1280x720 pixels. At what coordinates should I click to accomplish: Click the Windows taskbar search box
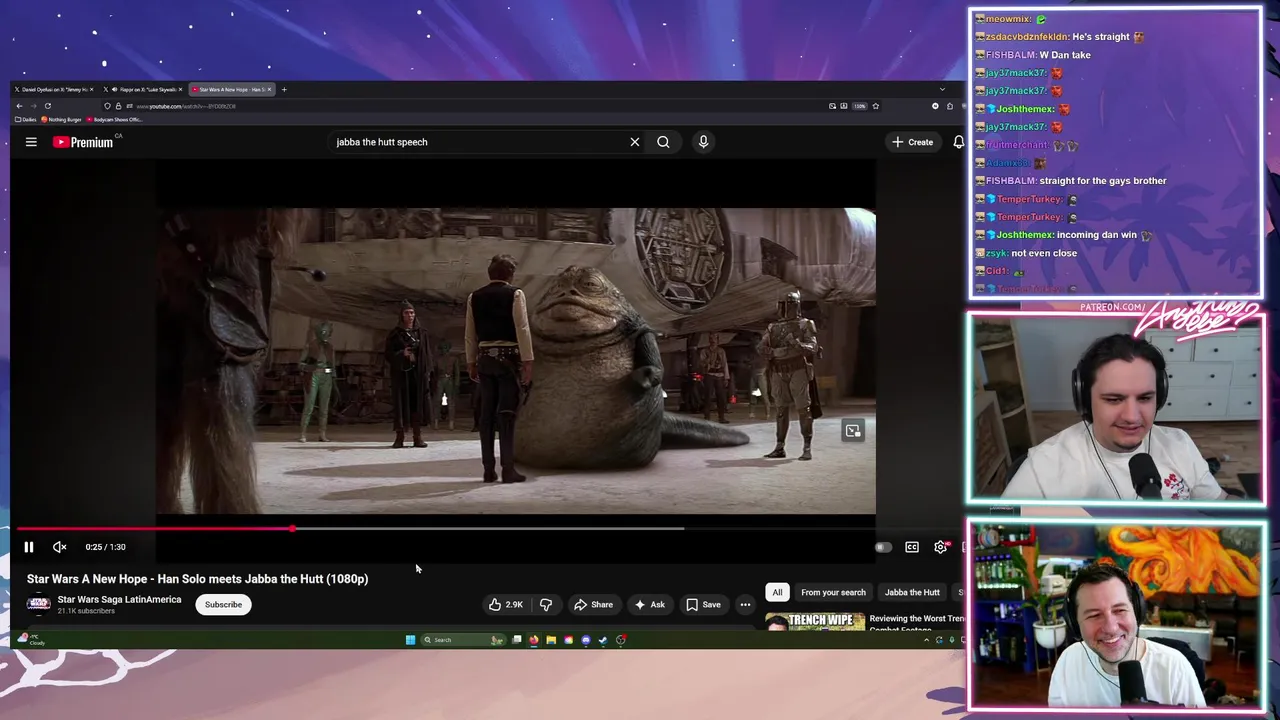(462, 640)
